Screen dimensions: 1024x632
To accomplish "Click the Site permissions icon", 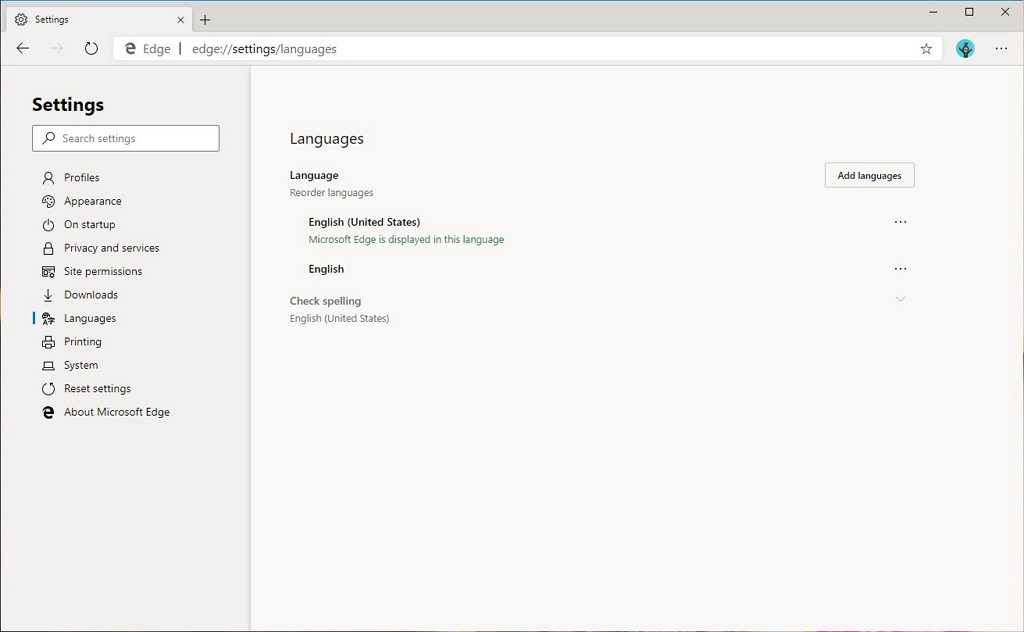I will [x=48, y=272].
